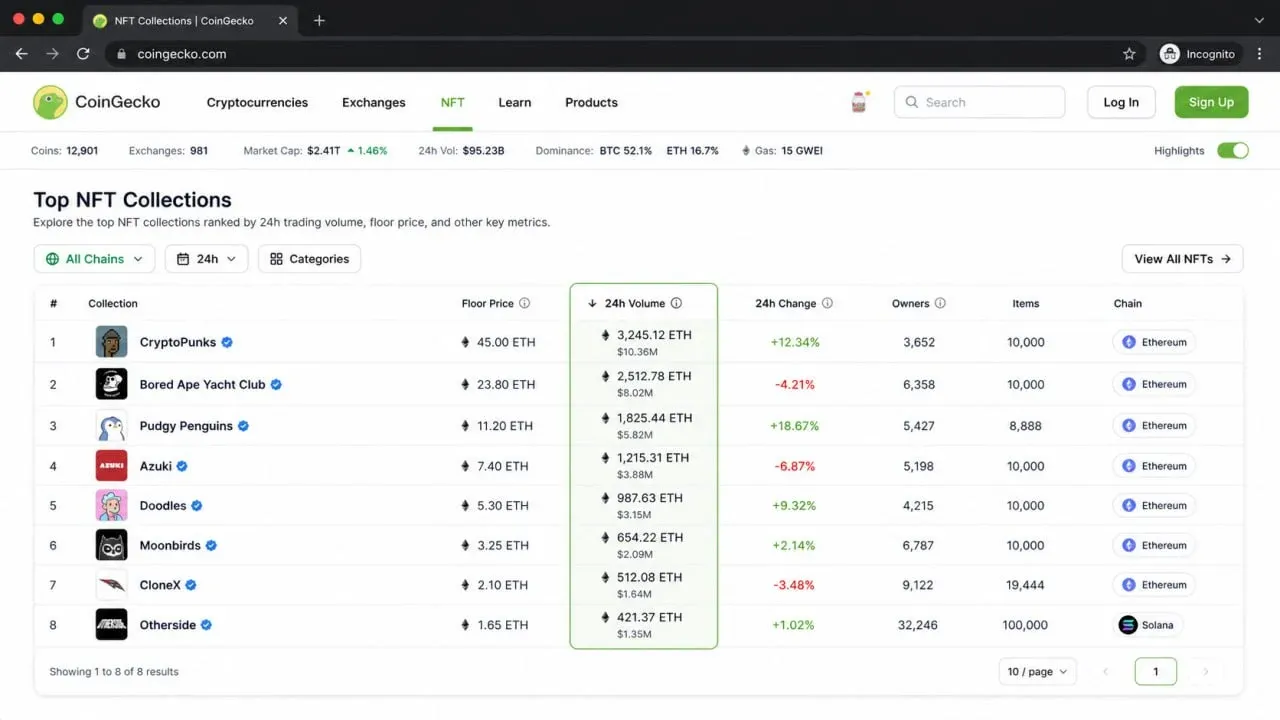Click the Log In button
Viewport: 1280px width, 720px height.
pos(1121,102)
